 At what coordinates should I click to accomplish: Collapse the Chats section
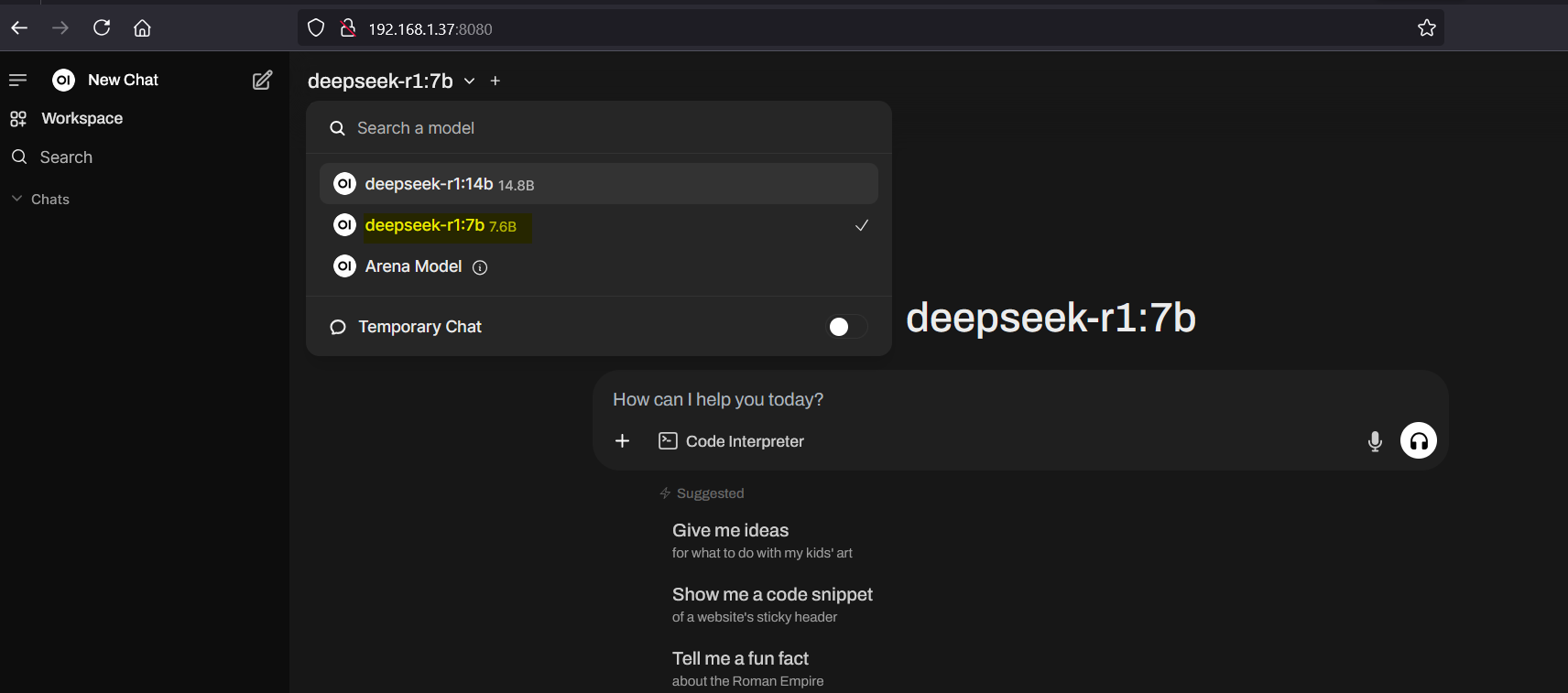[x=40, y=200]
